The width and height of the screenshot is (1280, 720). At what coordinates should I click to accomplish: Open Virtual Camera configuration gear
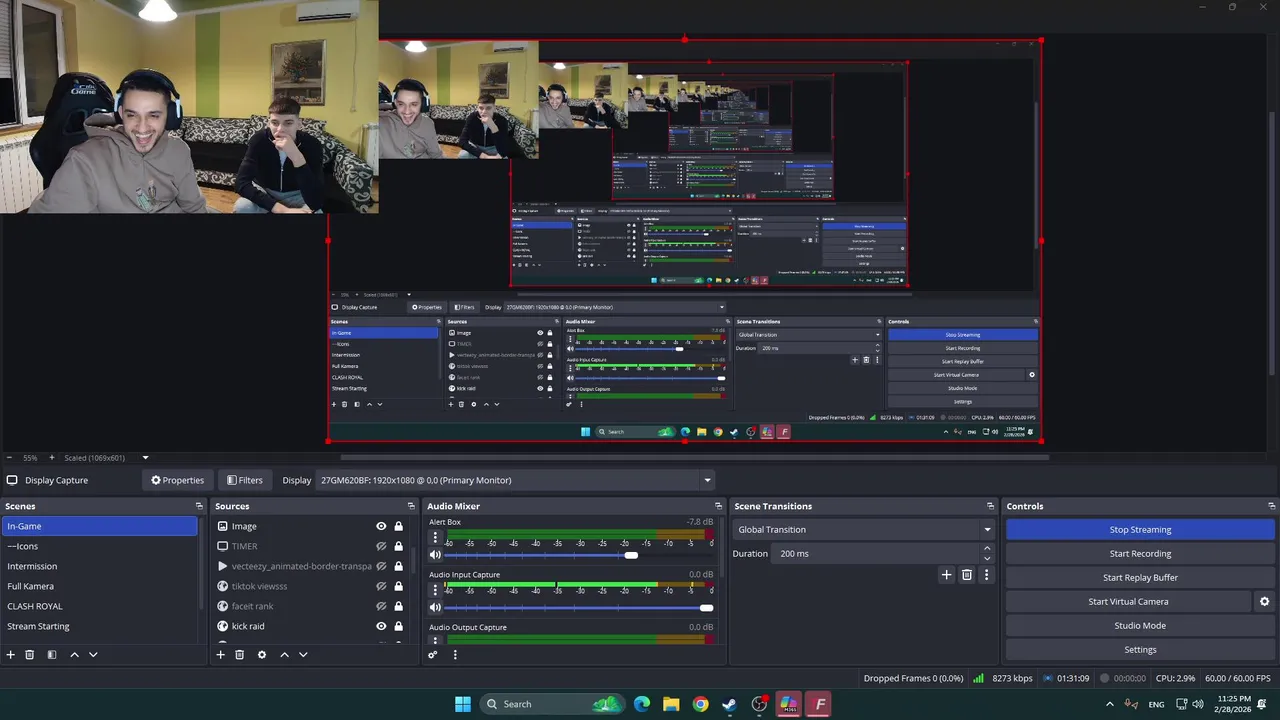[1264, 602]
